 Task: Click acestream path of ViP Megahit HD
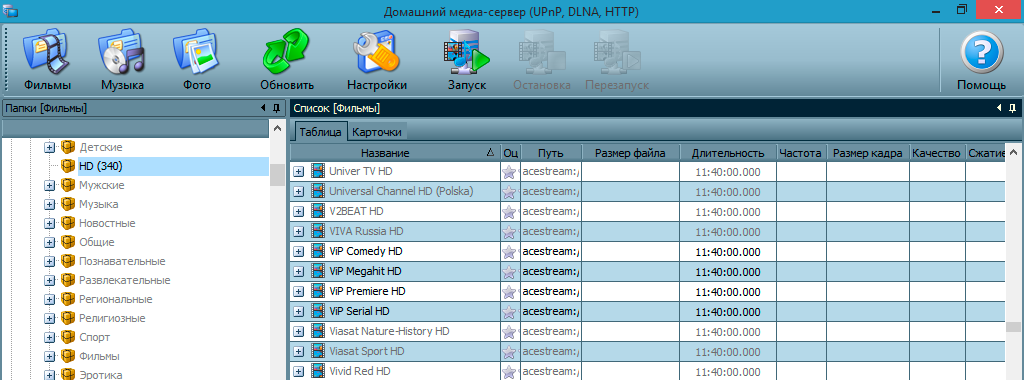point(551,272)
